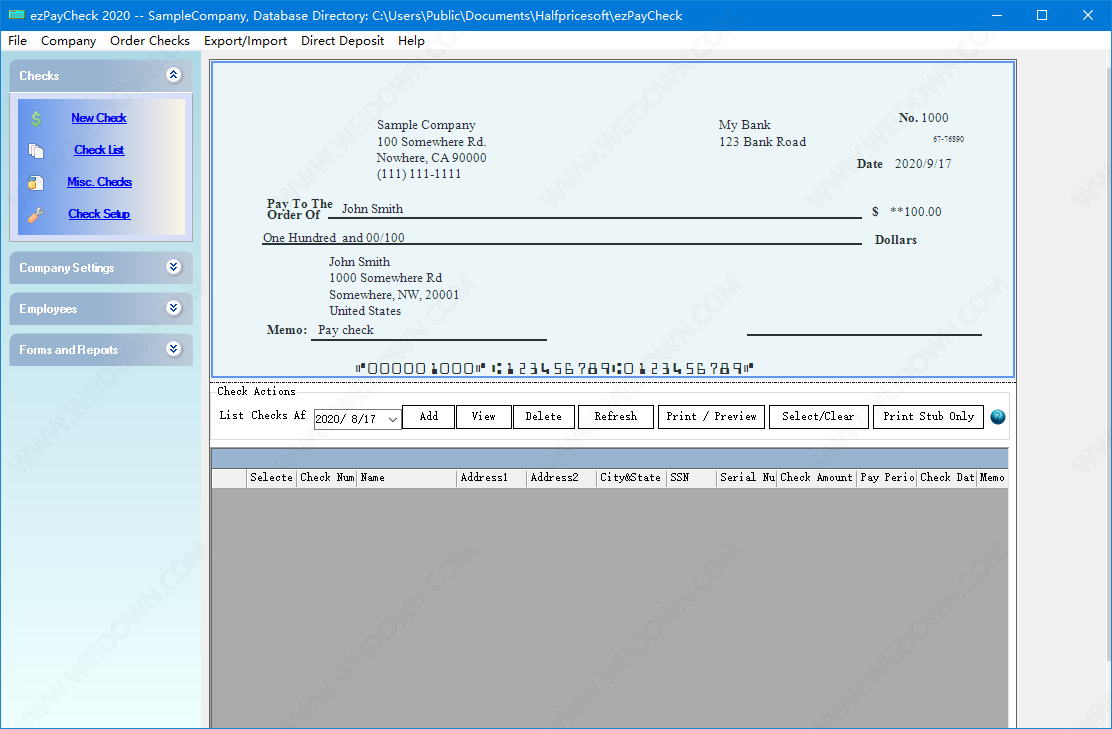The width and height of the screenshot is (1112, 729).
Task: Click the **100.00 amount on check
Action: [x=916, y=211]
